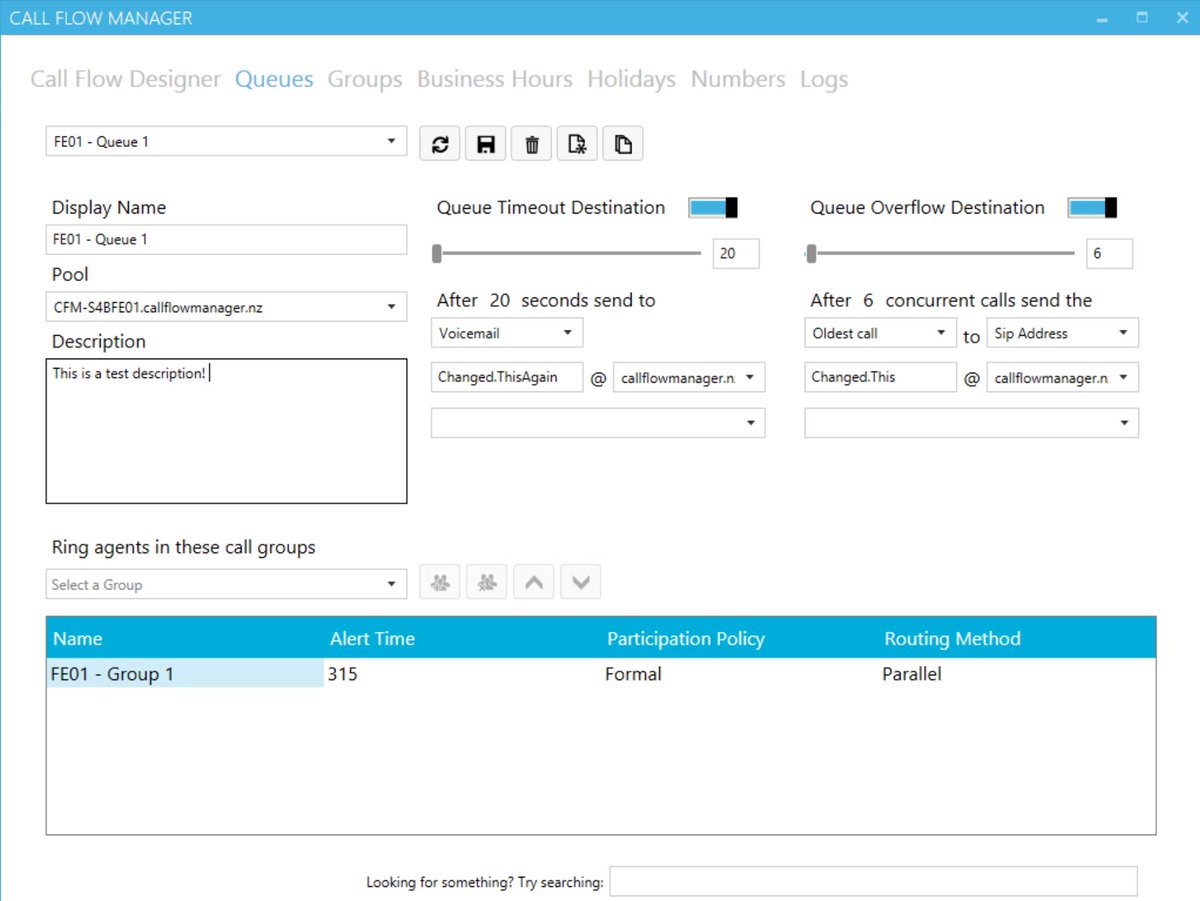The height and width of the screenshot is (901, 1200).
Task: Move the call group up with the chevron
Action: coord(534,583)
